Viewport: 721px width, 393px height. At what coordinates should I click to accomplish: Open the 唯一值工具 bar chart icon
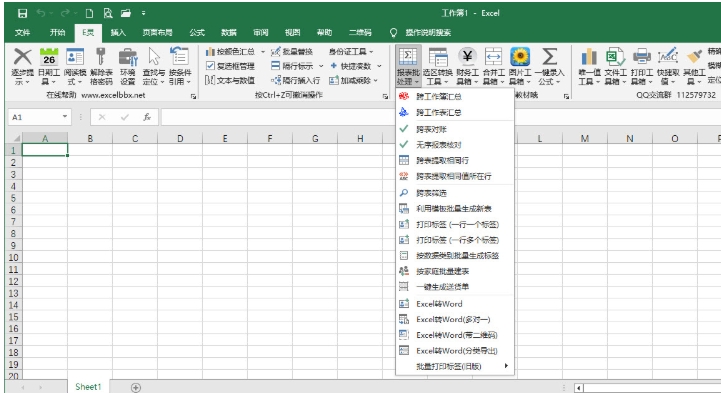589,57
